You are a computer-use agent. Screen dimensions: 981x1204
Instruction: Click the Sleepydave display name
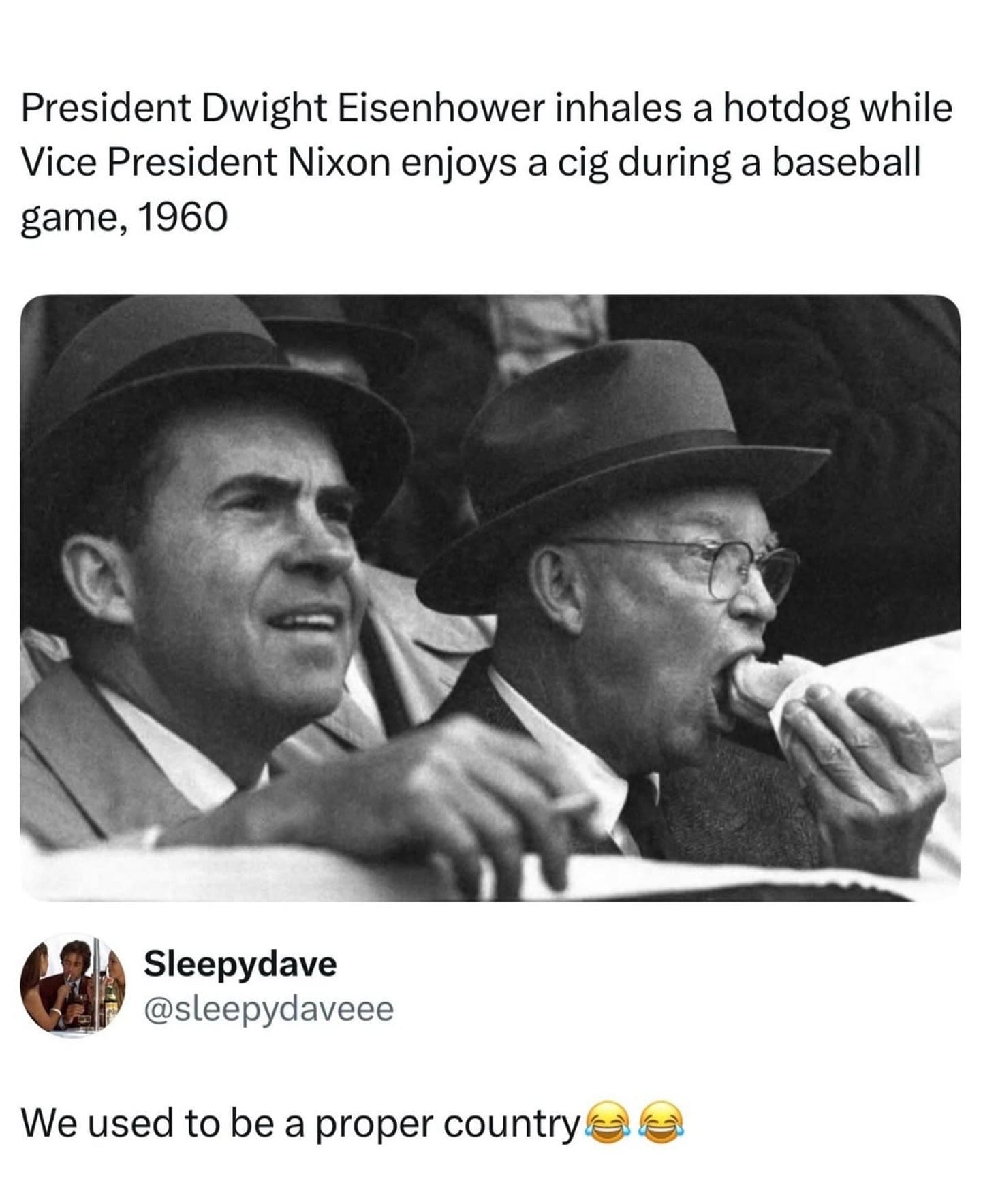(240, 964)
